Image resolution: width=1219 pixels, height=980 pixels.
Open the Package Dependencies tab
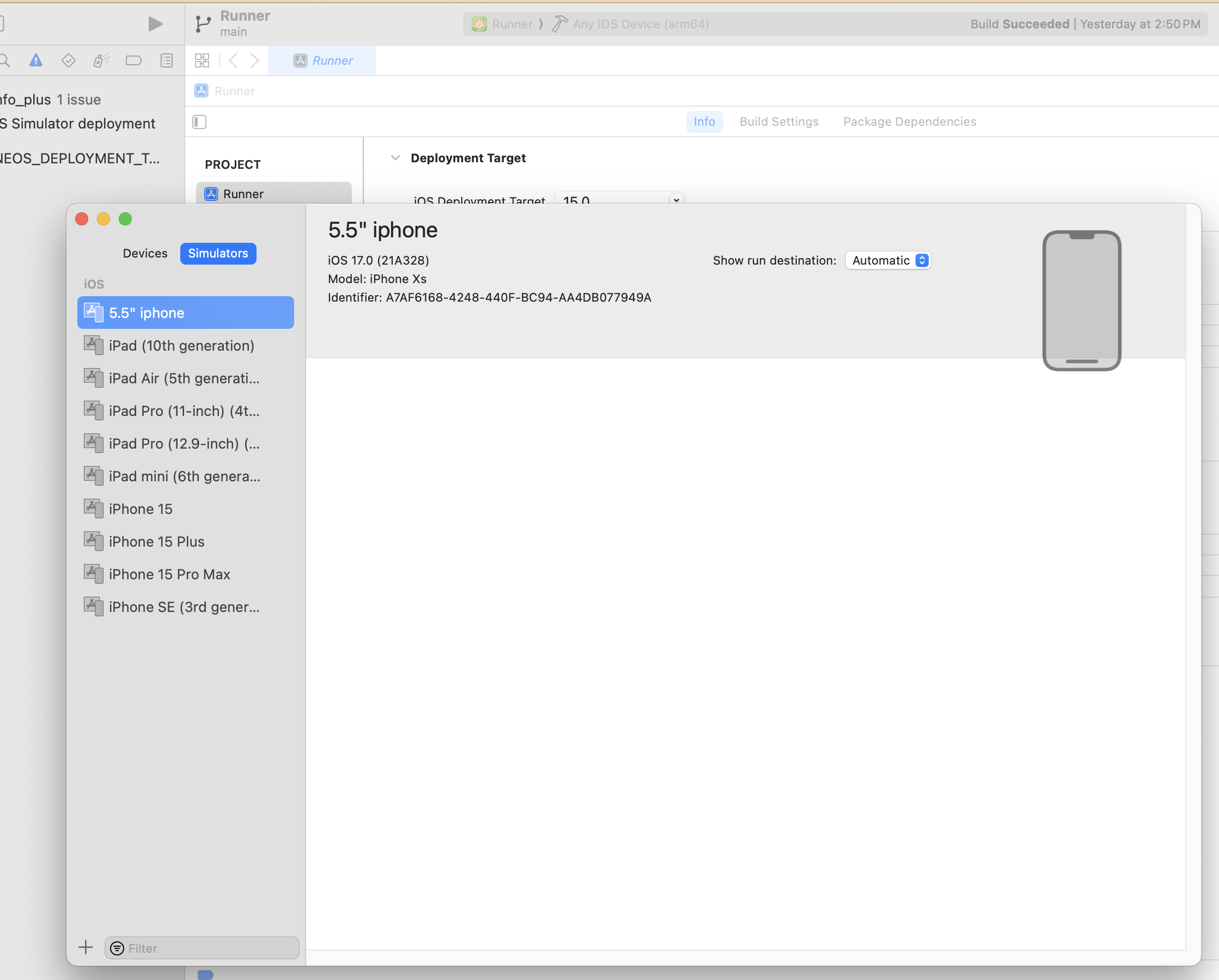pos(909,121)
